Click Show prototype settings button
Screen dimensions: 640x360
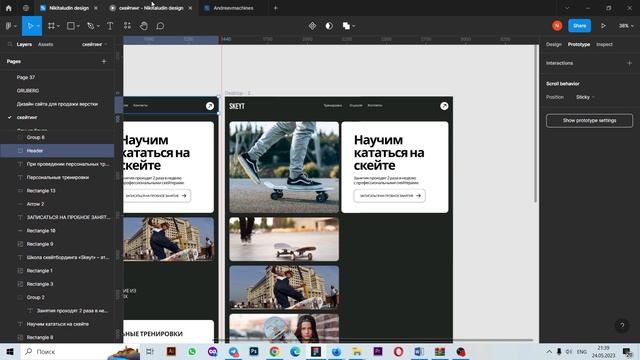coord(589,120)
